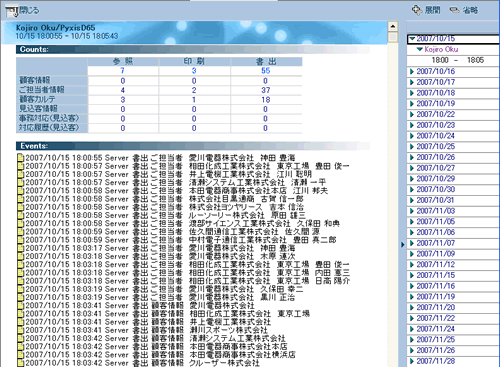The image size is (500, 367).
Task: Select the 2007/11/28 tree entry
Action: click(436, 361)
